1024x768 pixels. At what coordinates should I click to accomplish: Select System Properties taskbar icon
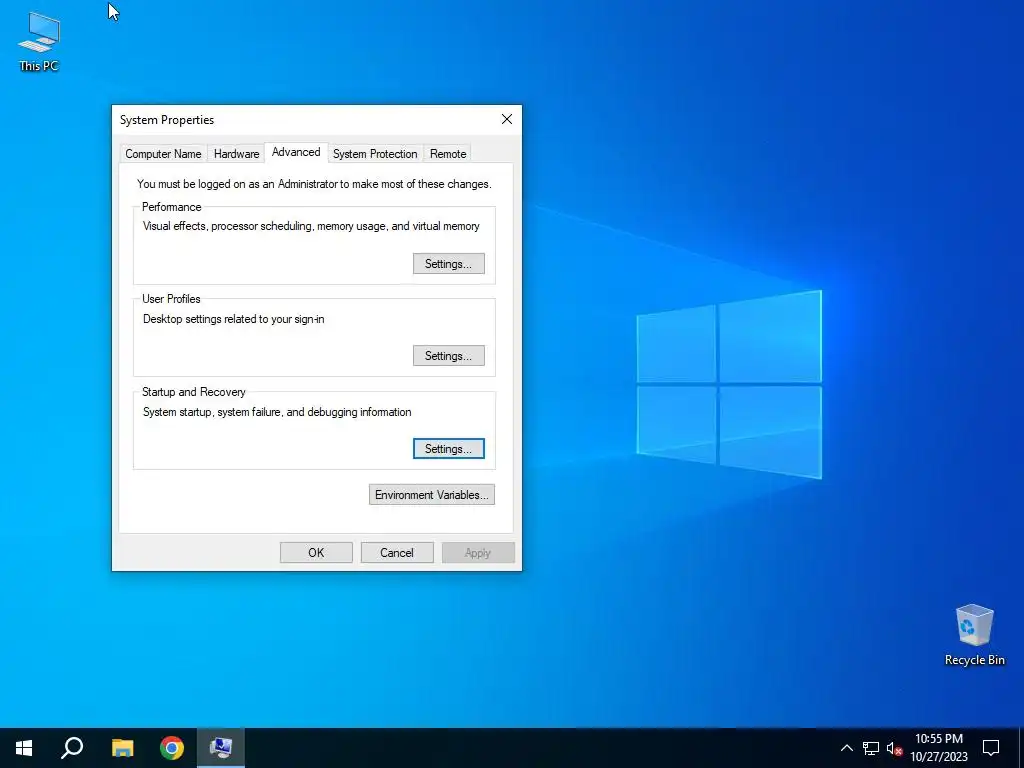tap(221, 748)
